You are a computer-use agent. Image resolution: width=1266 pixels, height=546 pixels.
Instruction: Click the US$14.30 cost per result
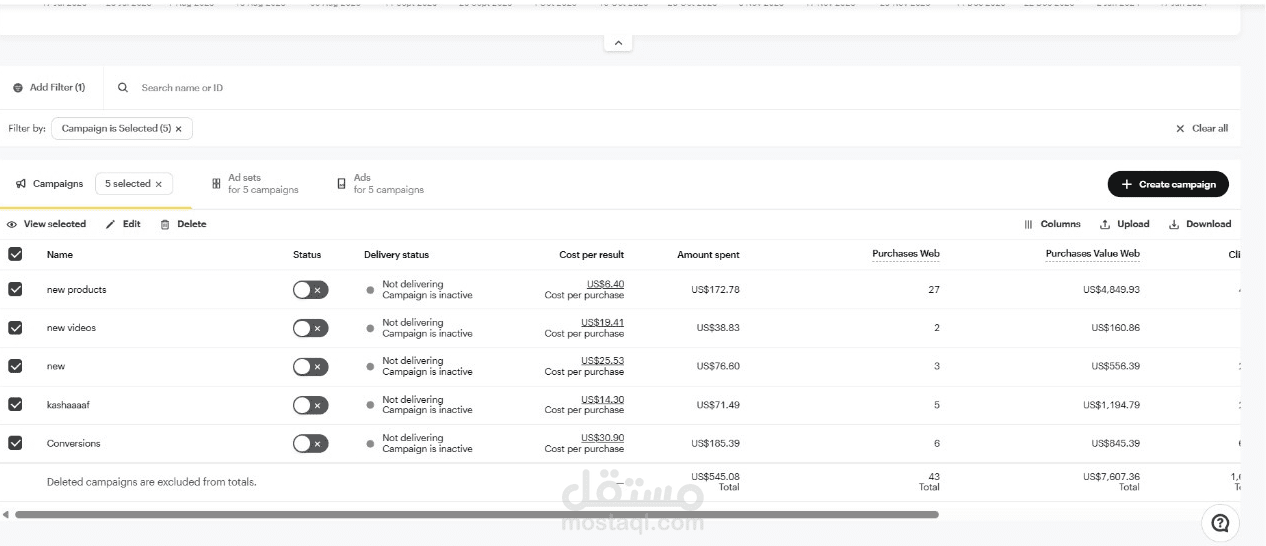click(x=602, y=399)
